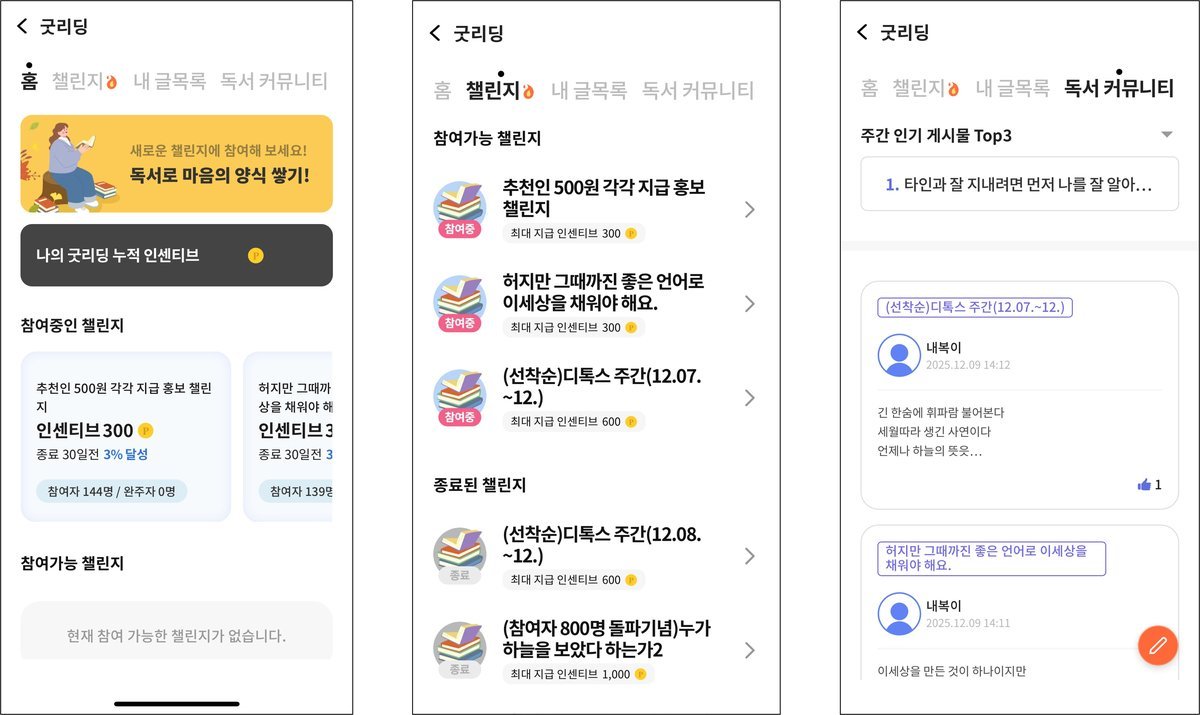This screenshot has width=1200, height=715.
Task: Tap back arrow on challenge list screen
Action: [x=435, y=33]
